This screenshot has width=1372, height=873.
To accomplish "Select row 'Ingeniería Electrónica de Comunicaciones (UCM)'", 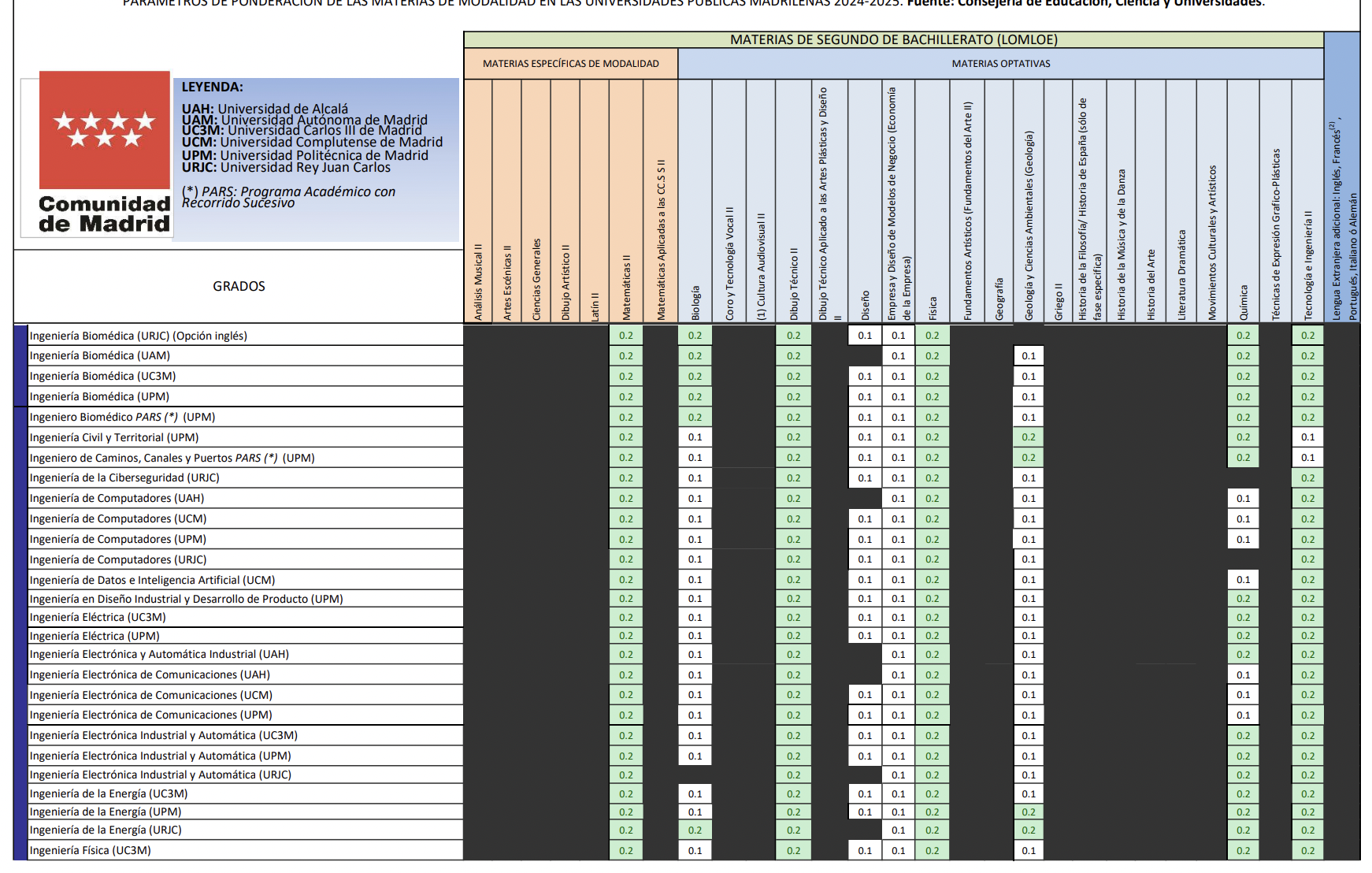I will click(x=245, y=695).
